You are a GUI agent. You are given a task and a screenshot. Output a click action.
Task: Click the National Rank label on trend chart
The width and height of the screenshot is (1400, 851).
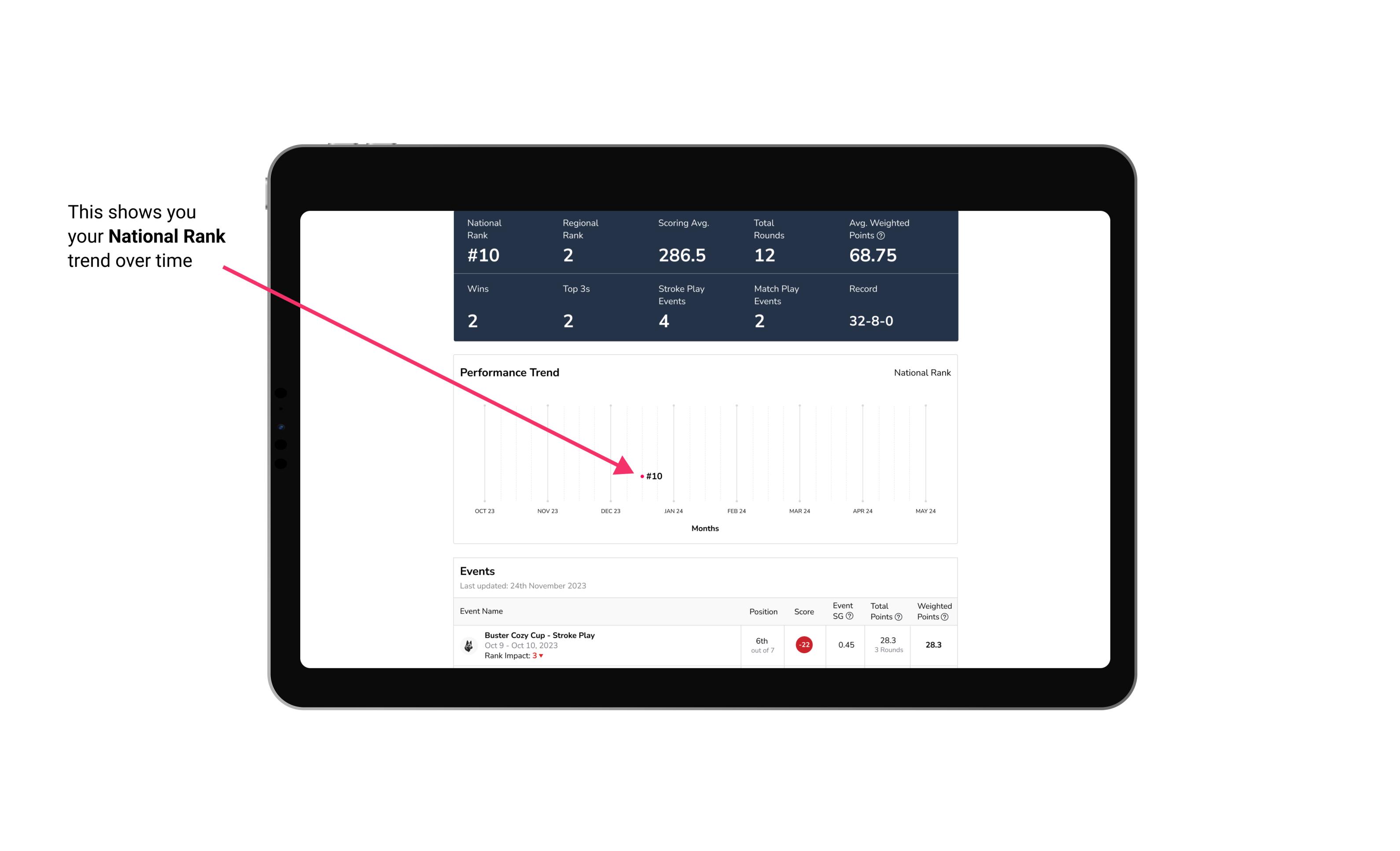[921, 372]
